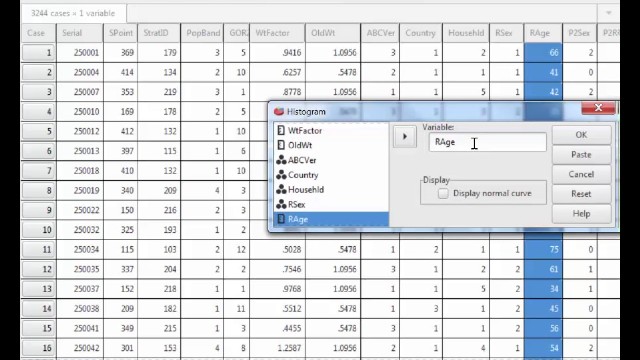The height and width of the screenshot is (360, 640).
Task: Select the RSex column header in data sheet
Action: coord(507,33)
